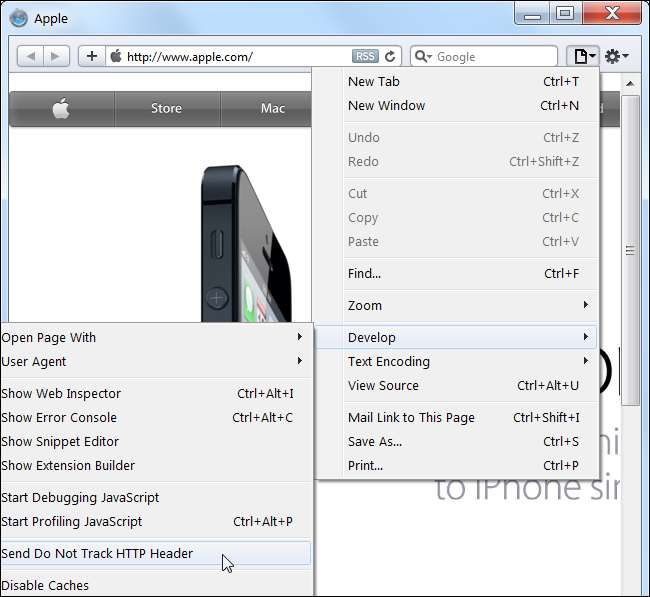Click the Forward navigation arrow button
650x597 pixels.
pos(56,56)
